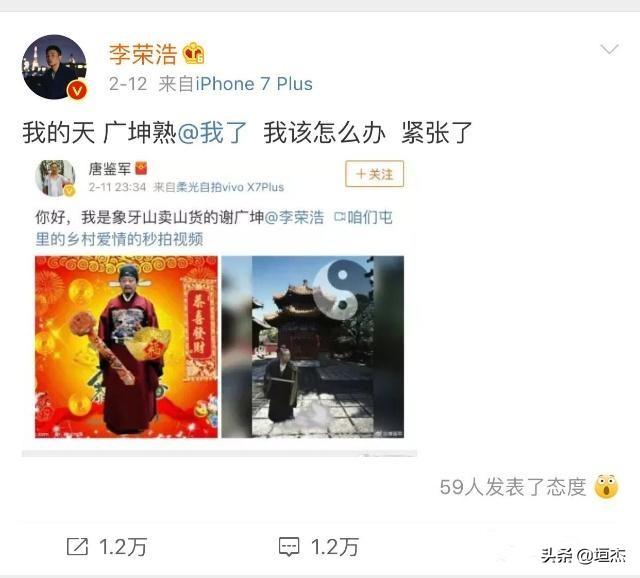The height and width of the screenshot is (578, 640).
Task: Click the orange V verification badge
Action: coord(77,90)
